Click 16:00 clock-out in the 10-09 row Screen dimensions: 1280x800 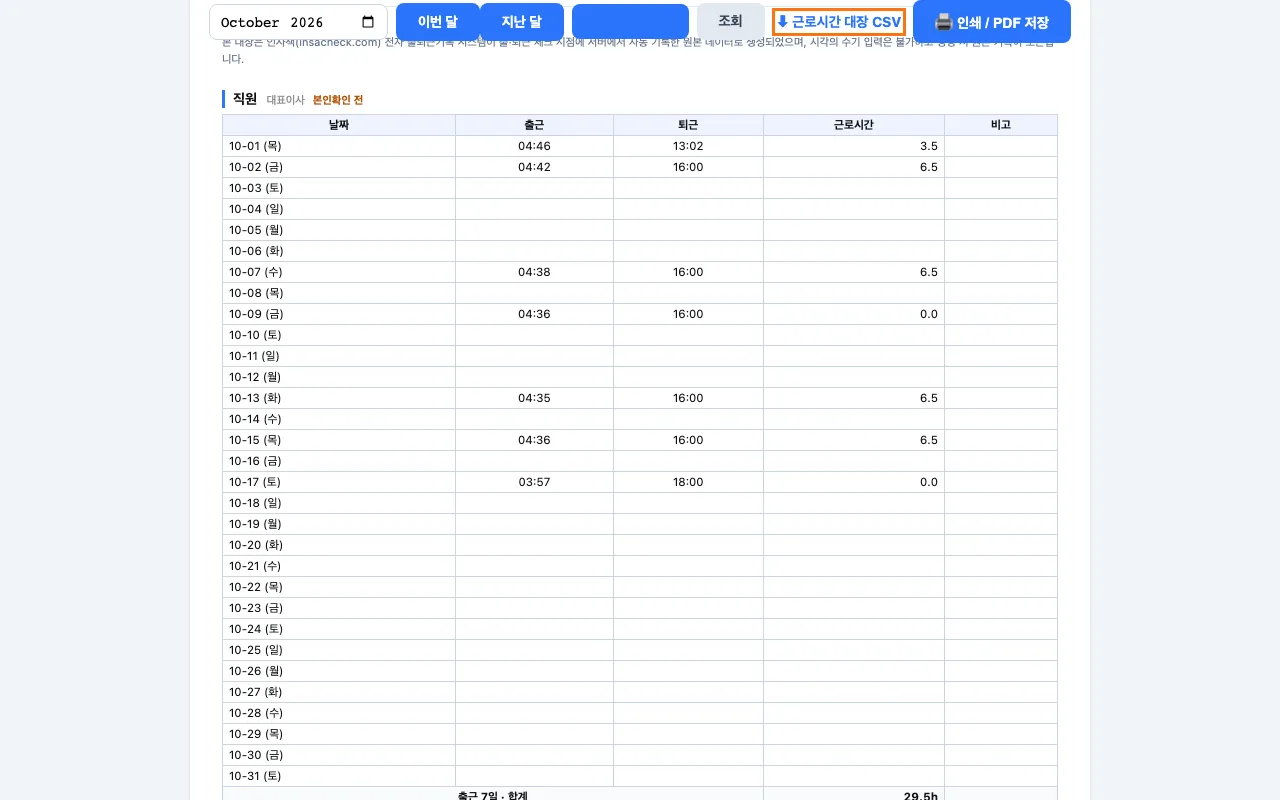pos(688,314)
